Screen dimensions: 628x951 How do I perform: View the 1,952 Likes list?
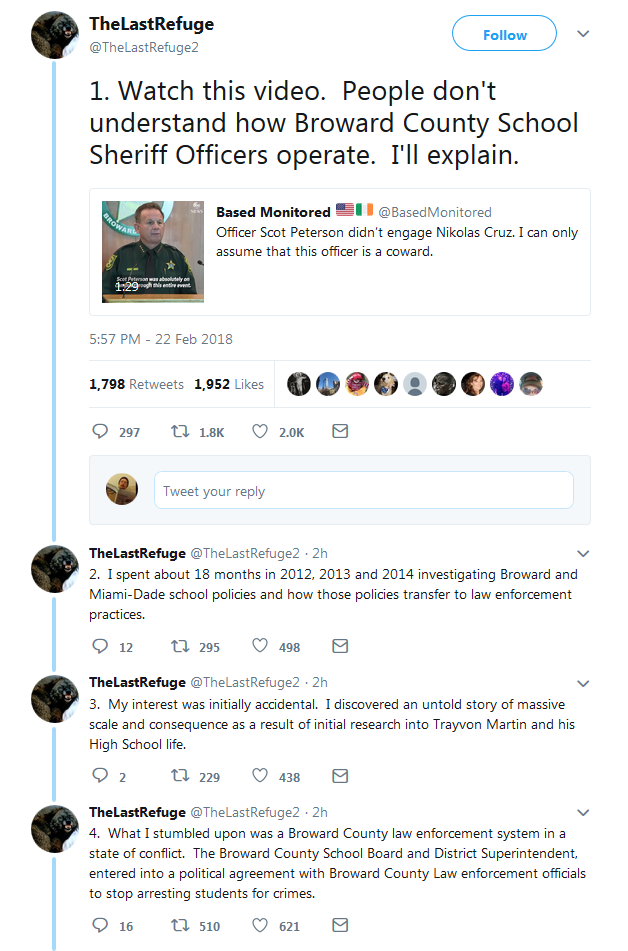[229, 384]
